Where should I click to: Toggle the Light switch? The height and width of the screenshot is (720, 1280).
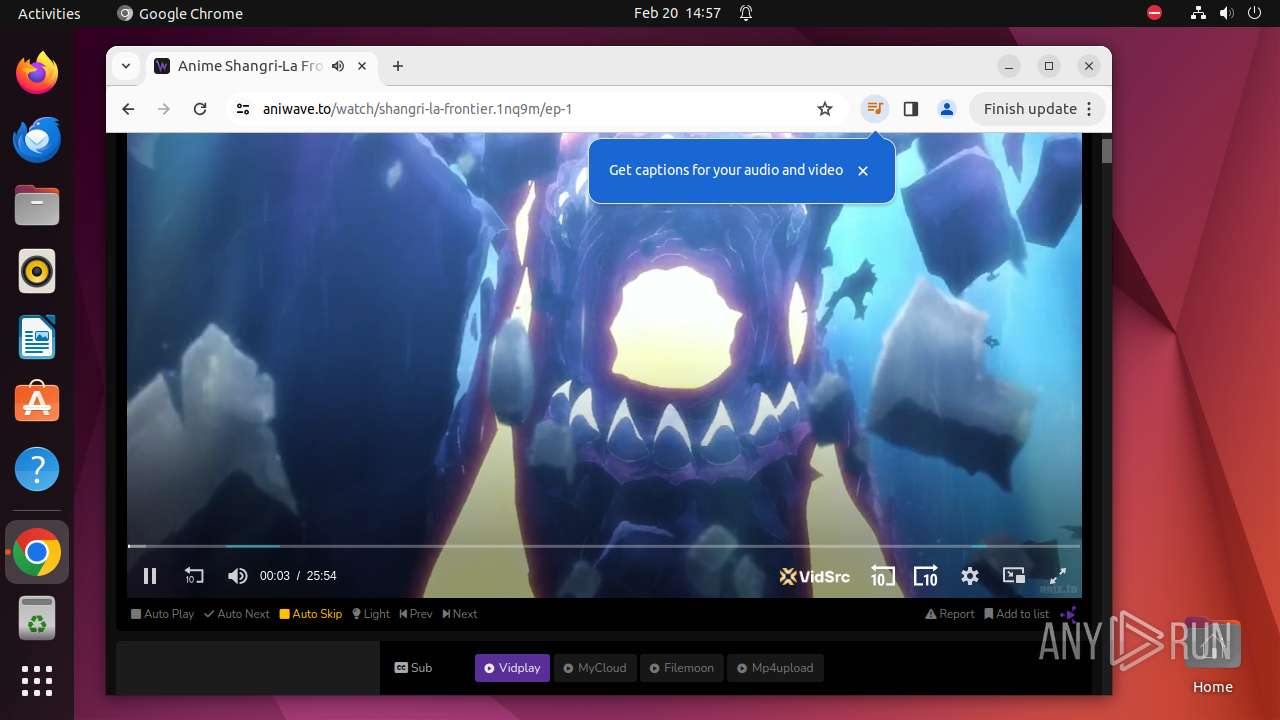pos(371,614)
